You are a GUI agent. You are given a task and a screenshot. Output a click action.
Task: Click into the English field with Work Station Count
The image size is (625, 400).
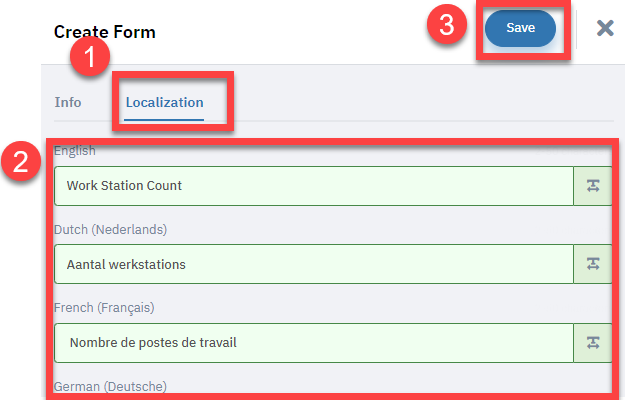pos(314,186)
